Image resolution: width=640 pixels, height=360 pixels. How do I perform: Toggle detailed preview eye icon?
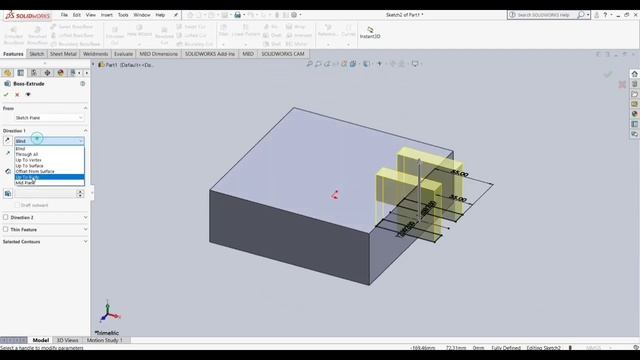[28, 94]
